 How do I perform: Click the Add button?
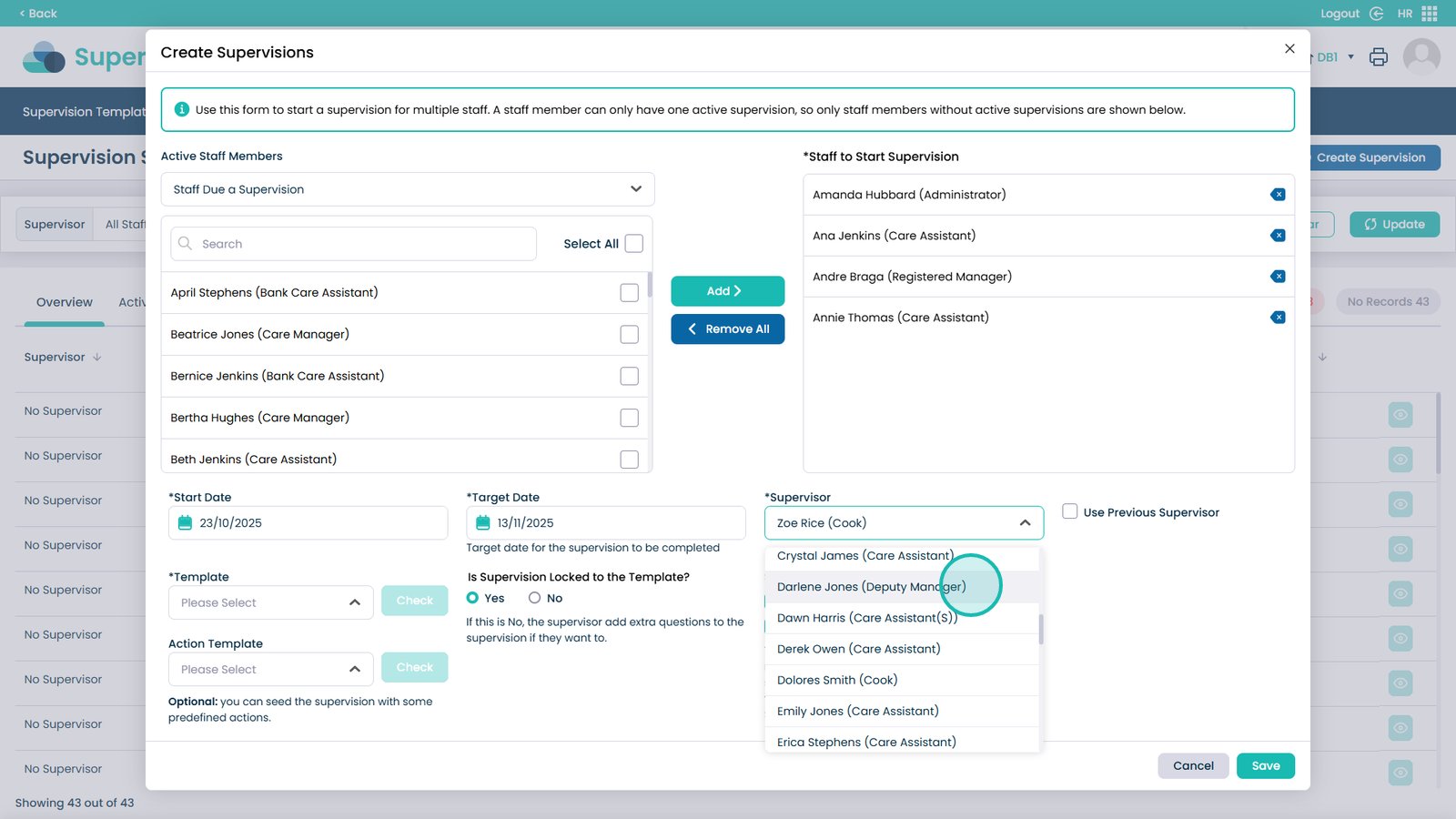[x=727, y=291]
